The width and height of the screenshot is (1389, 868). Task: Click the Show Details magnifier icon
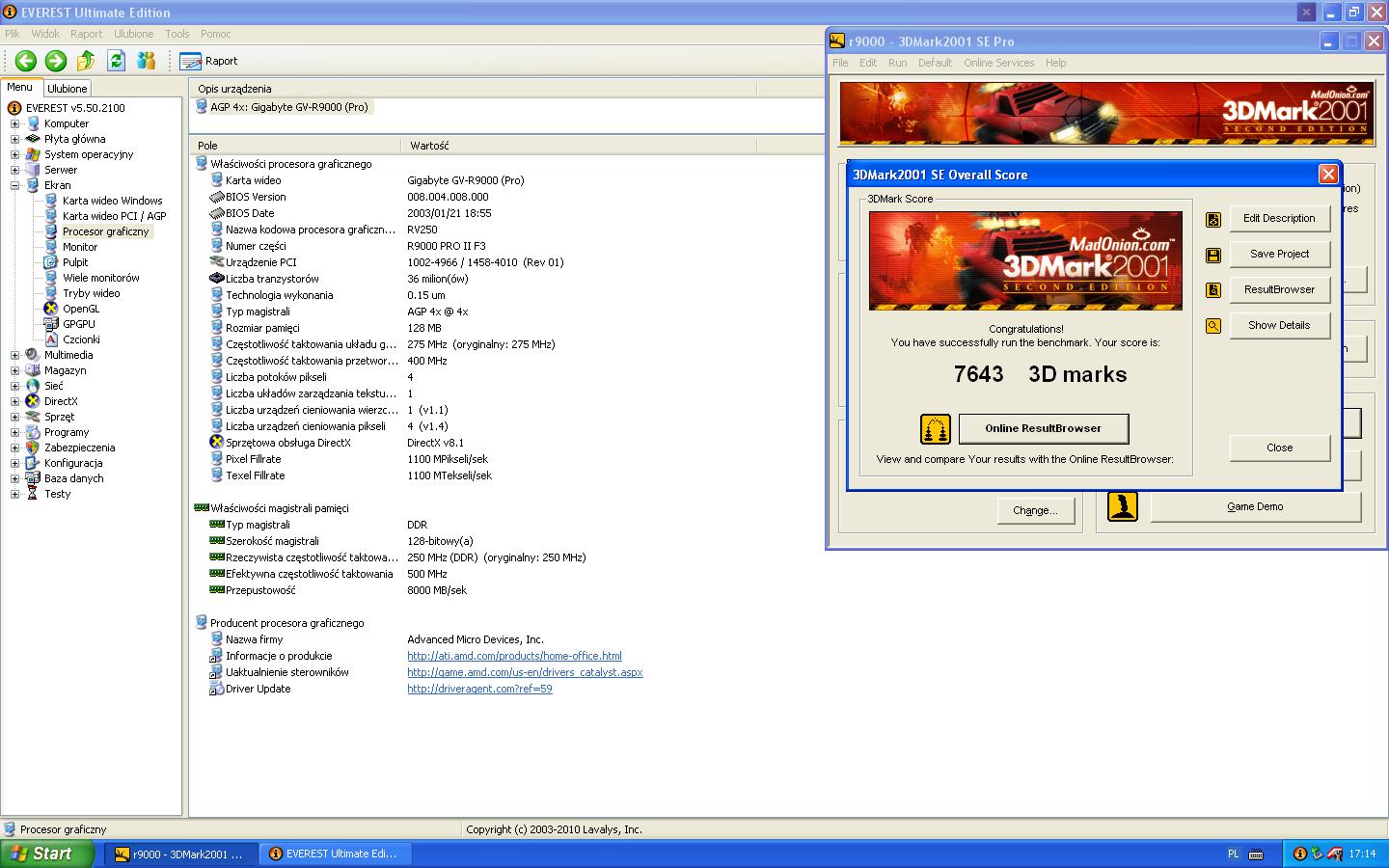1213,326
